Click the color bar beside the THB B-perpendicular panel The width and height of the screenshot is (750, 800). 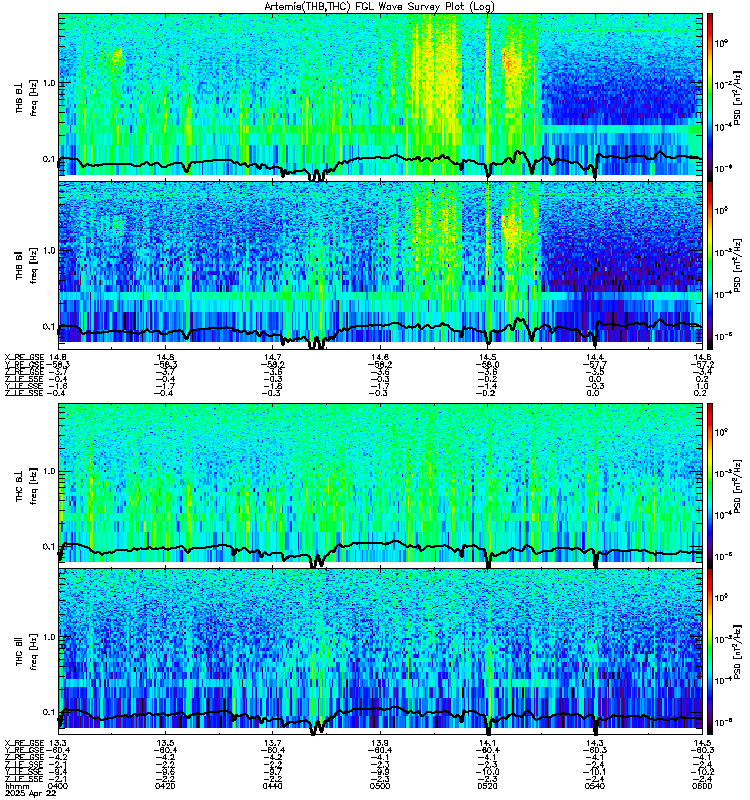[710, 97]
